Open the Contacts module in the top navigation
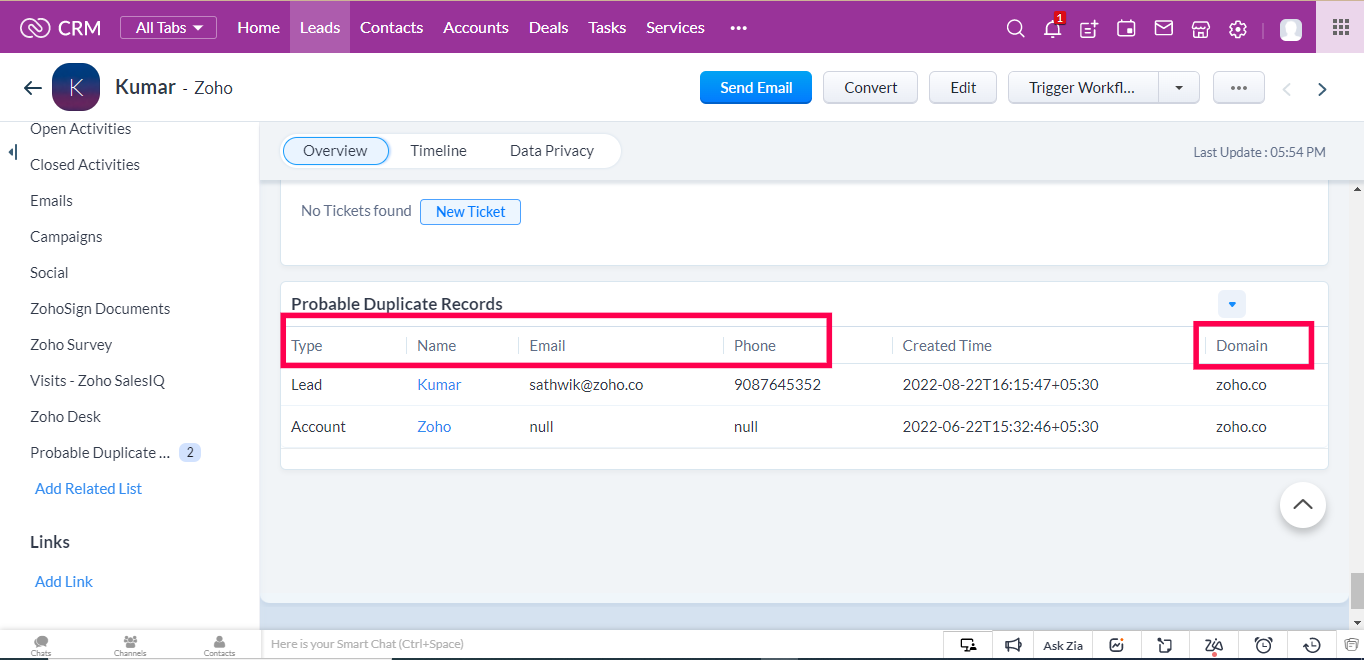Screen dimensions: 1364x660 tap(391, 28)
